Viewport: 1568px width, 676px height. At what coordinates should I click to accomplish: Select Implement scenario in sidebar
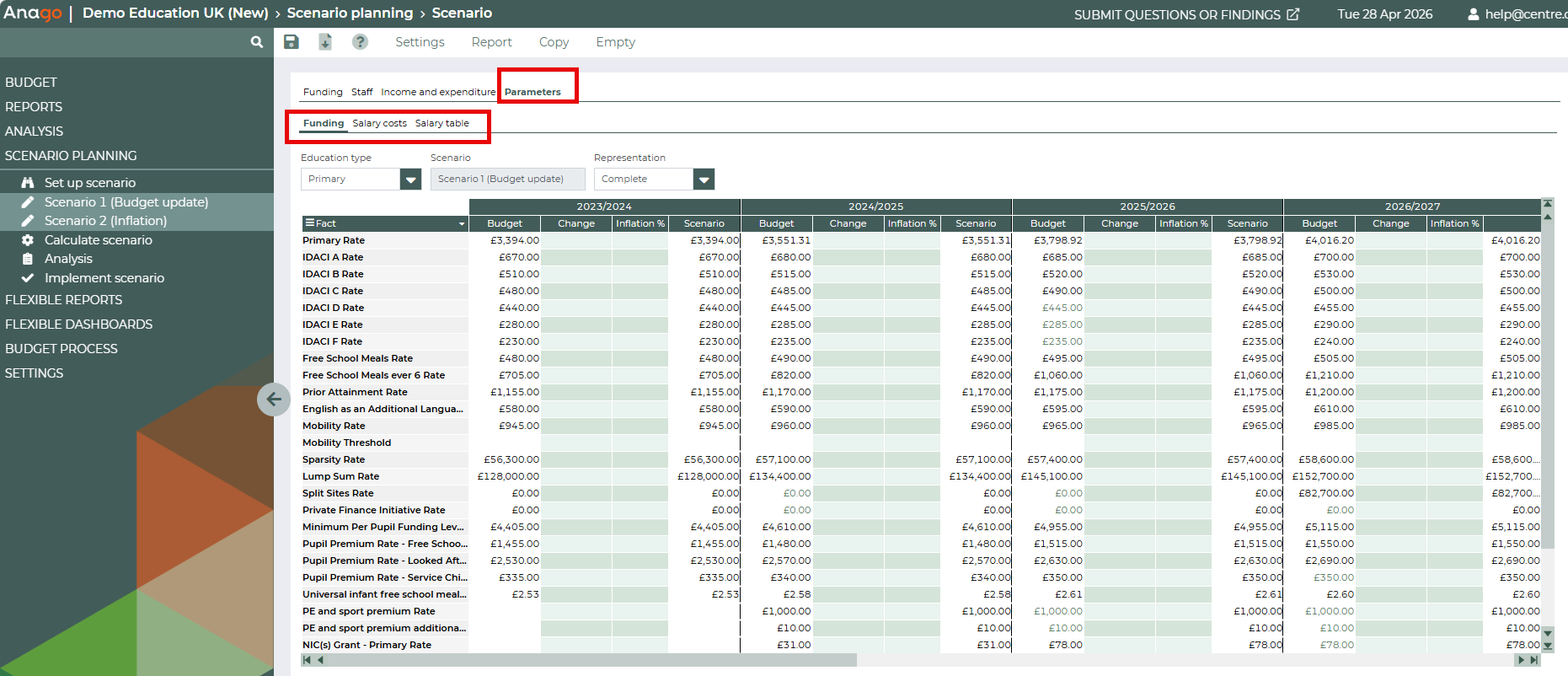click(104, 278)
